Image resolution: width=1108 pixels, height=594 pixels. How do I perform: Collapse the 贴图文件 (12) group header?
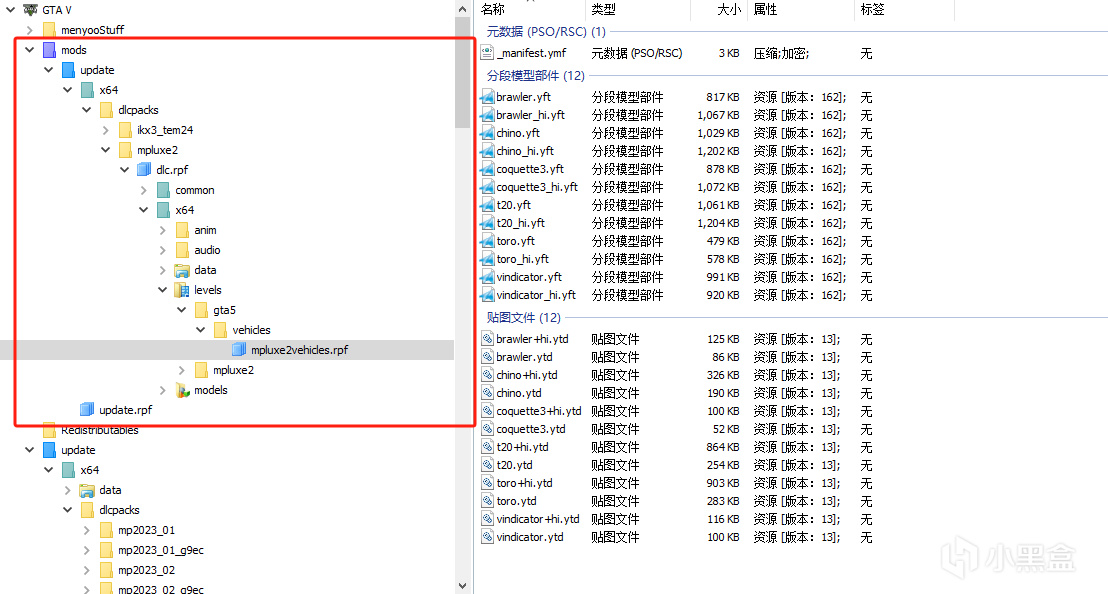click(524, 318)
